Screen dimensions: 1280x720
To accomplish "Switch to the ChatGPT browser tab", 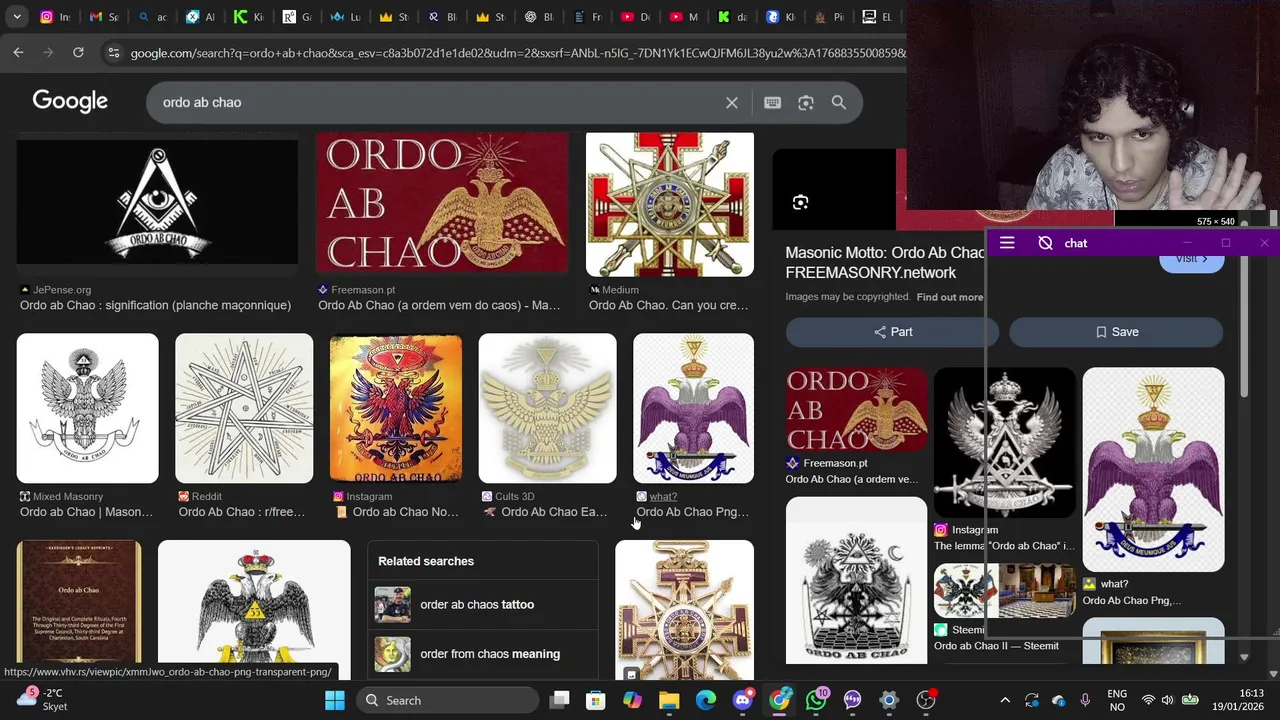I will pos(539,17).
